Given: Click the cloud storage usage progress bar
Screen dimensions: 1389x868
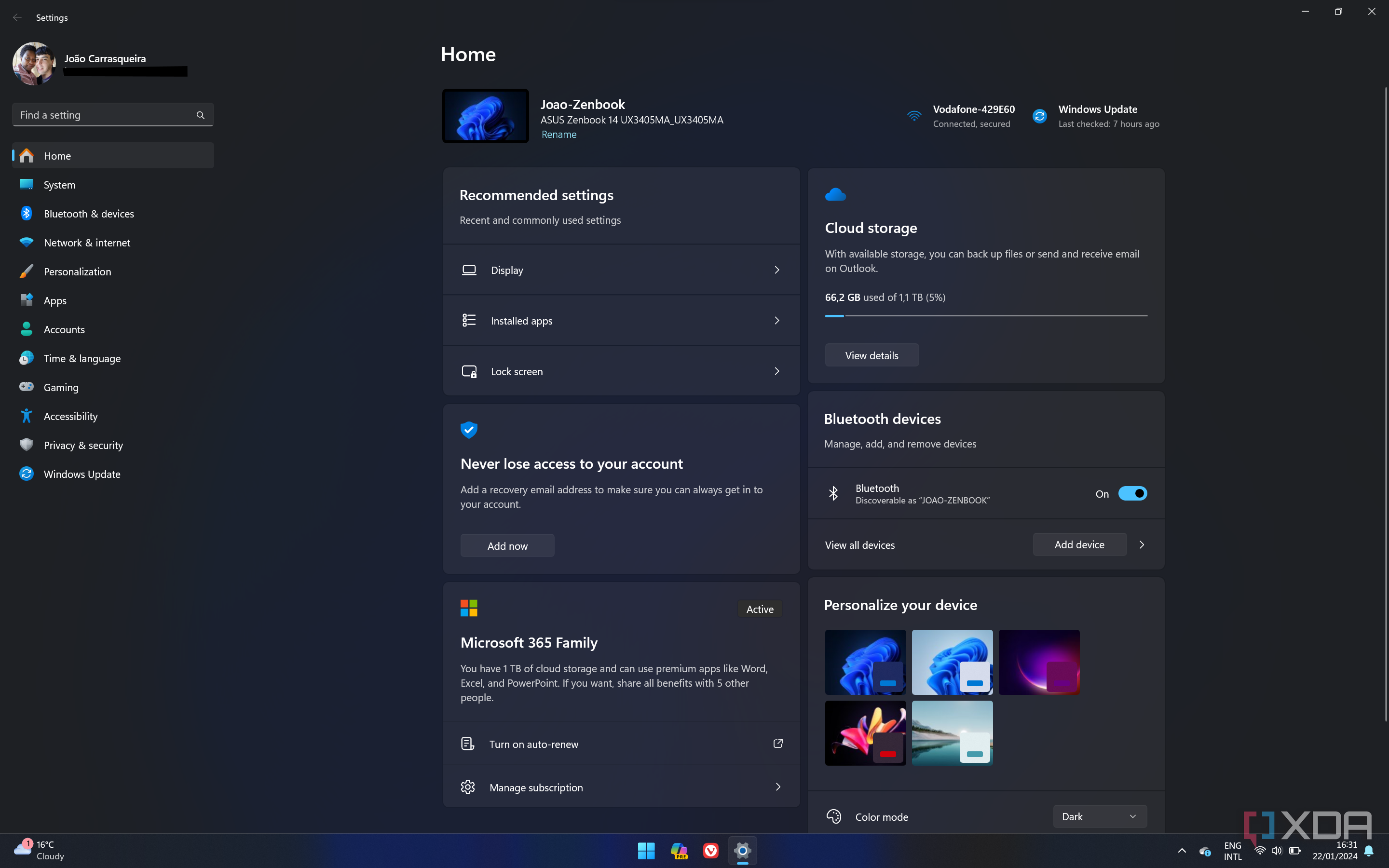Looking at the screenshot, I should [x=986, y=316].
